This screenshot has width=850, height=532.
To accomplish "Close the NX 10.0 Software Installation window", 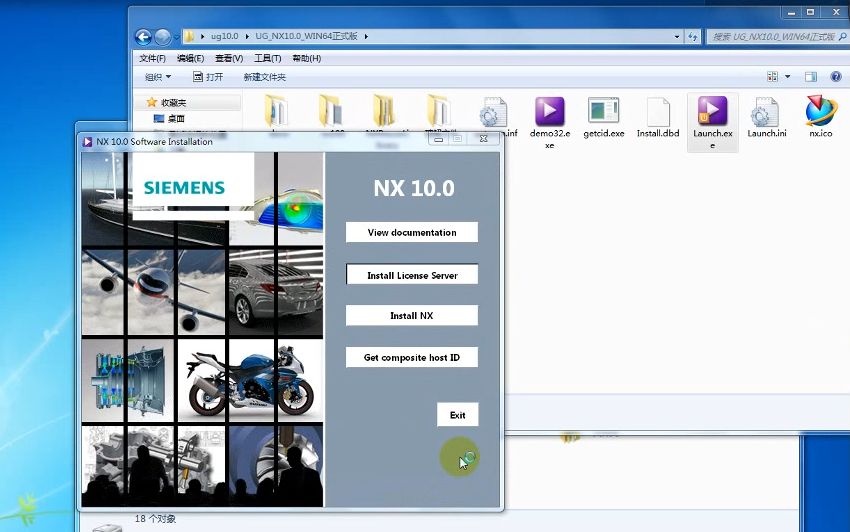I will pyautogui.click(x=484, y=139).
